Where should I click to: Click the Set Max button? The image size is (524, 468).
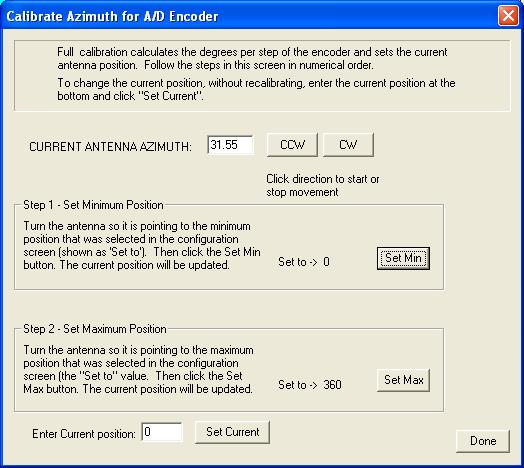click(x=403, y=380)
